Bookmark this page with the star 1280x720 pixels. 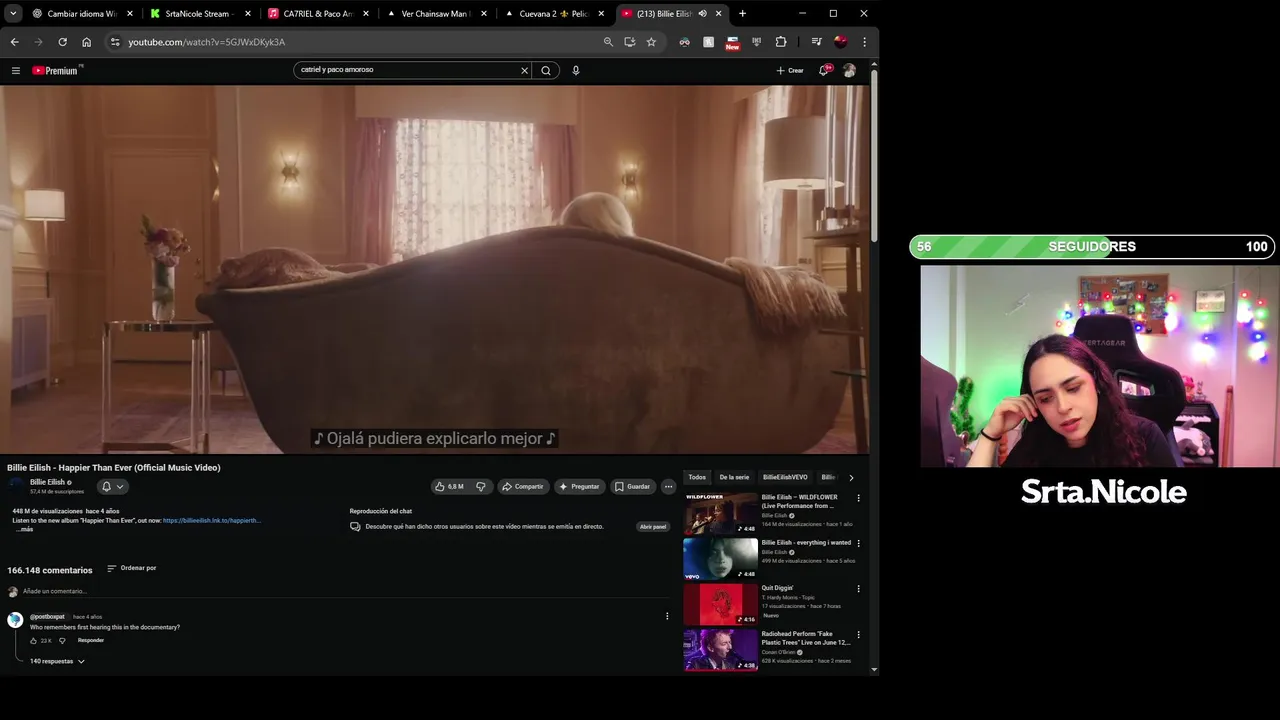651,42
